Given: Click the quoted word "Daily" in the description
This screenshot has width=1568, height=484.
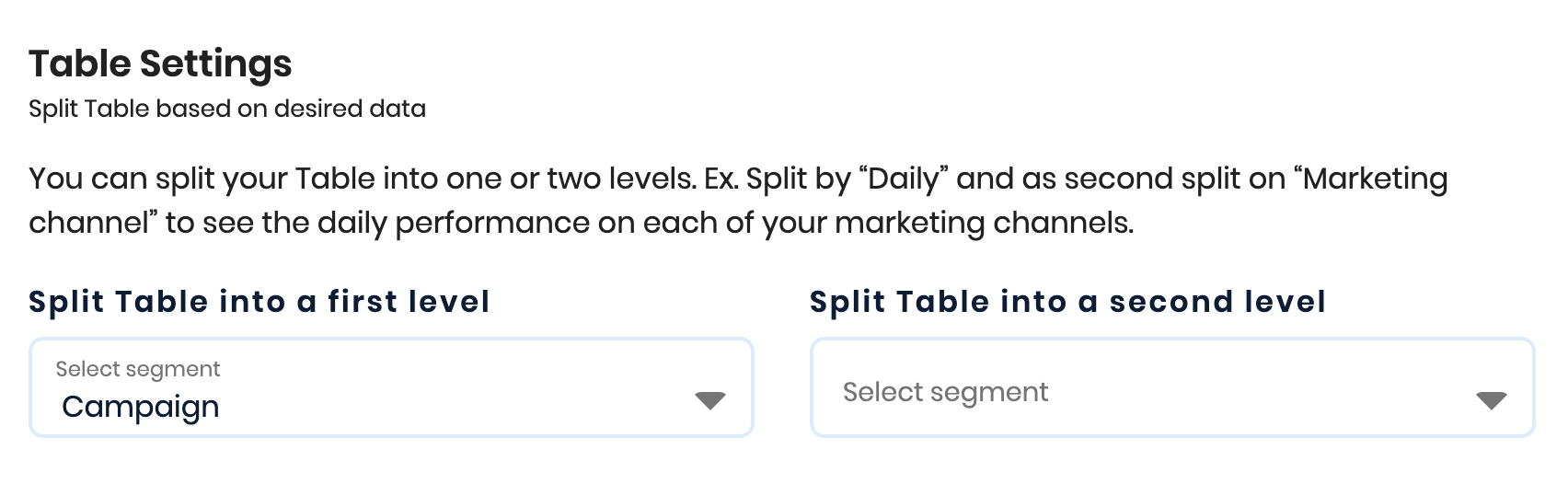Looking at the screenshot, I should coord(903,179).
